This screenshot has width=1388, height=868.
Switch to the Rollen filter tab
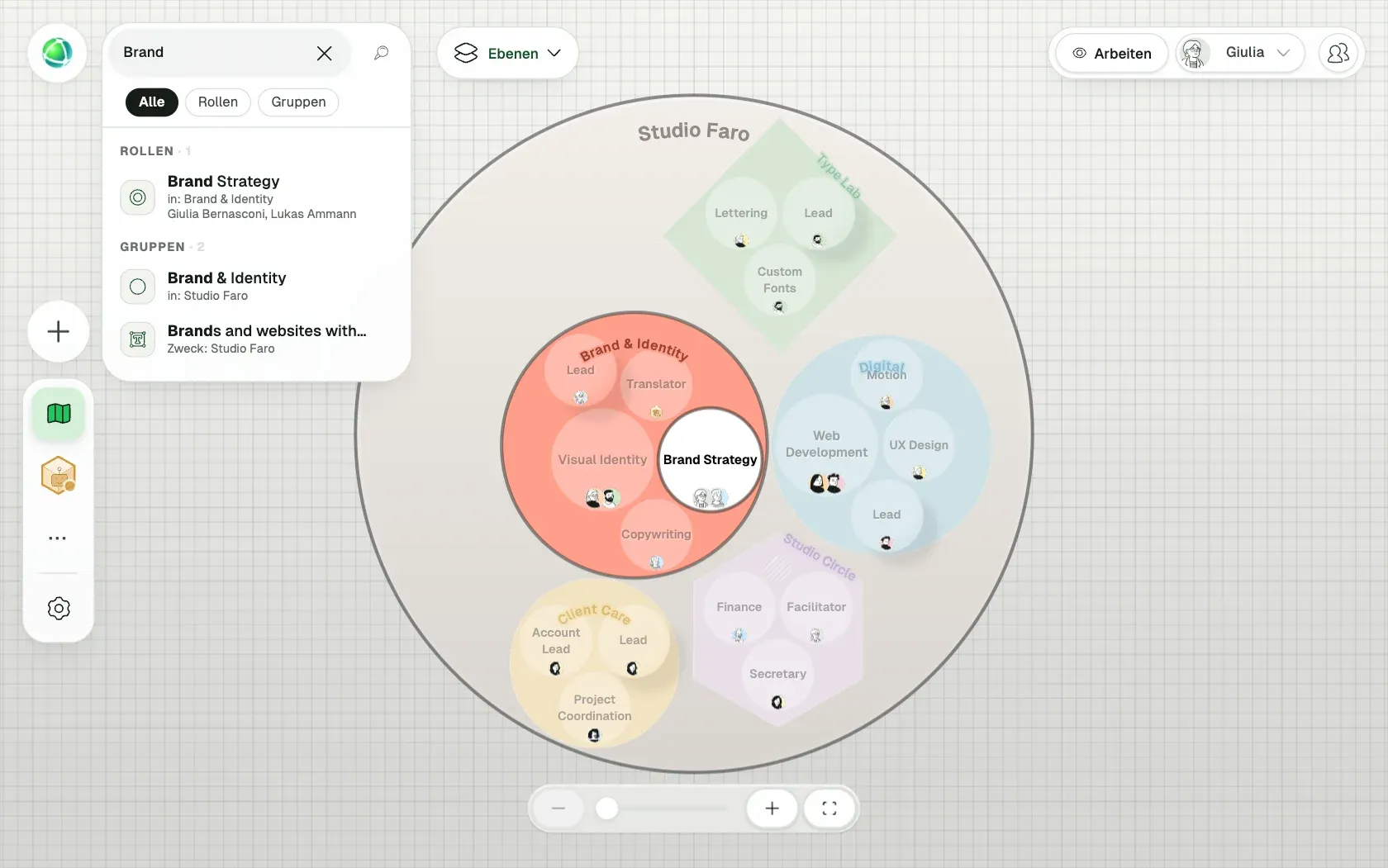218,102
